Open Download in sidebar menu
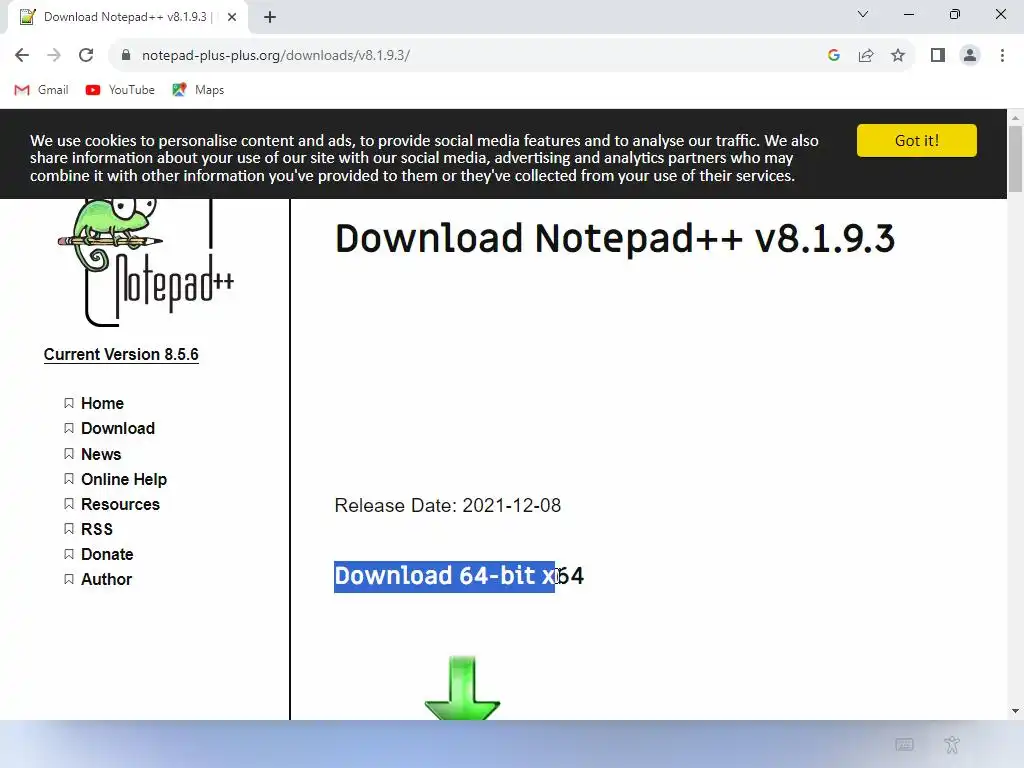The width and height of the screenshot is (1024, 768). click(x=118, y=428)
